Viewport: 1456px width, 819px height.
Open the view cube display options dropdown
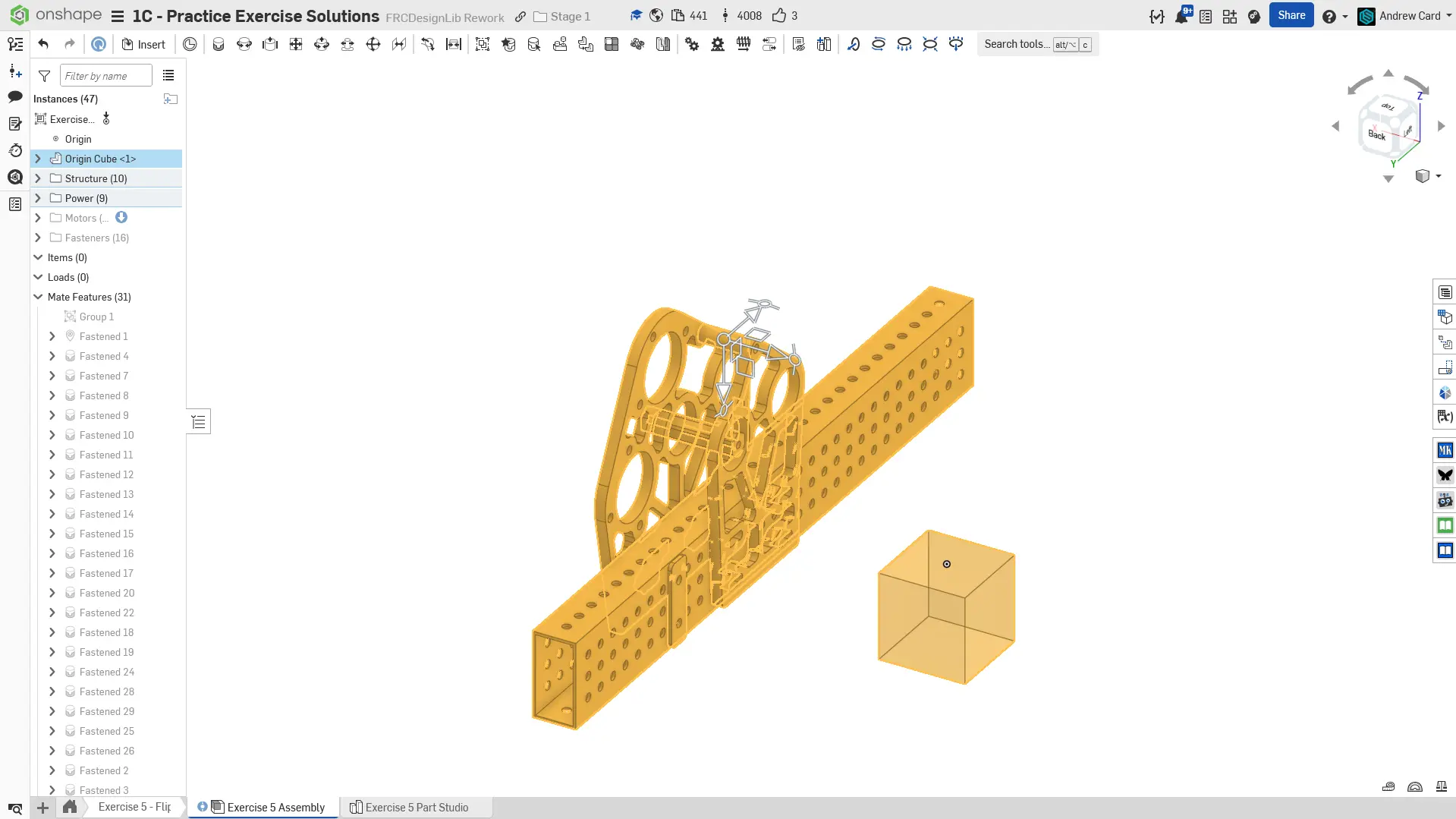coord(1438,176)
